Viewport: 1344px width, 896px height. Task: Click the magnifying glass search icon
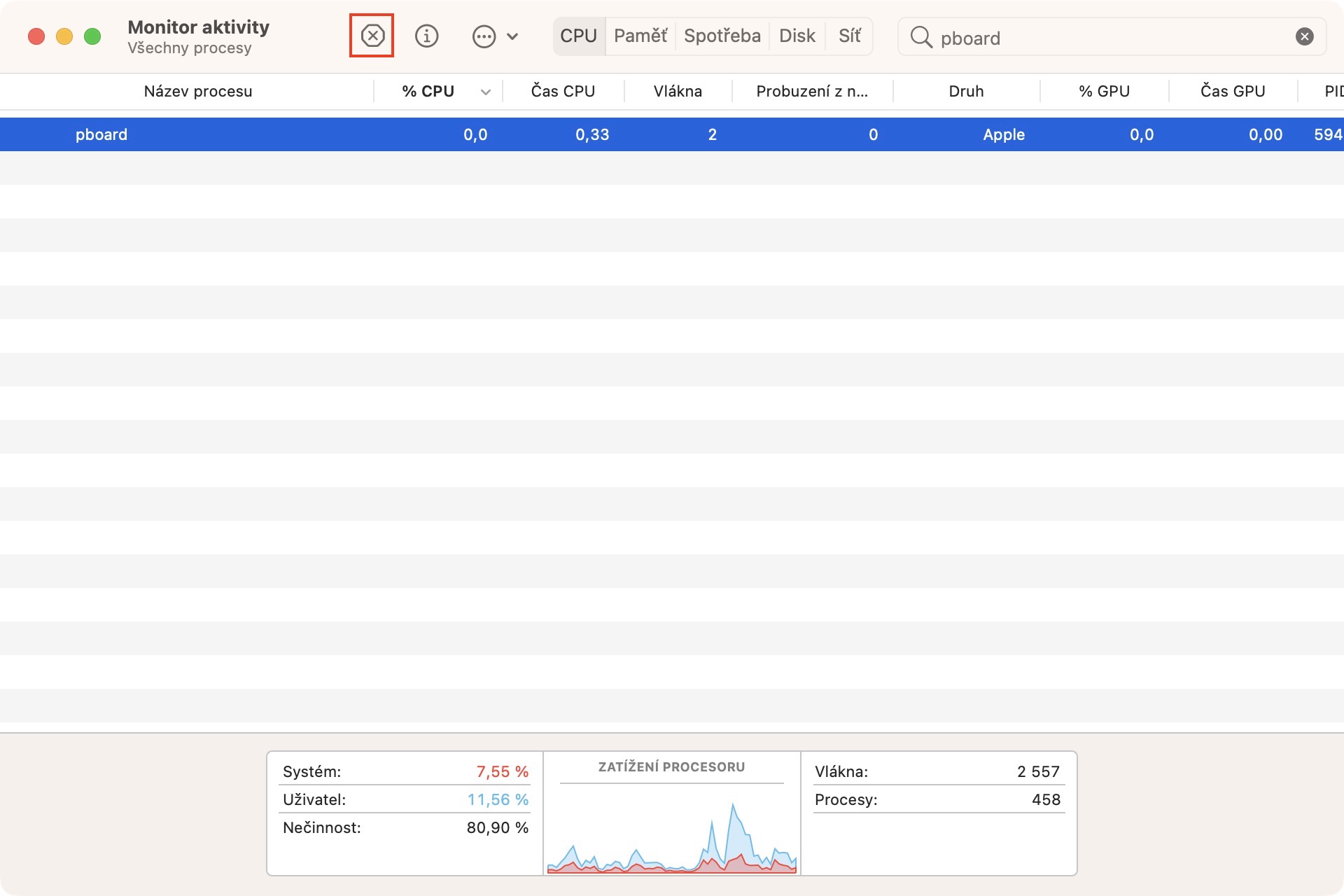pos(921,37)
